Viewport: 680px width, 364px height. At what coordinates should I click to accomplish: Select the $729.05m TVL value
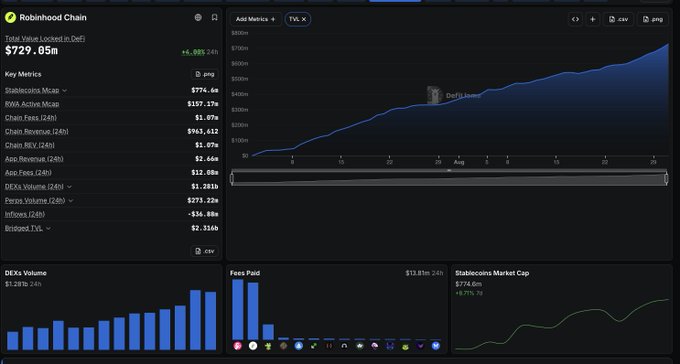click(x=31, y=51)
